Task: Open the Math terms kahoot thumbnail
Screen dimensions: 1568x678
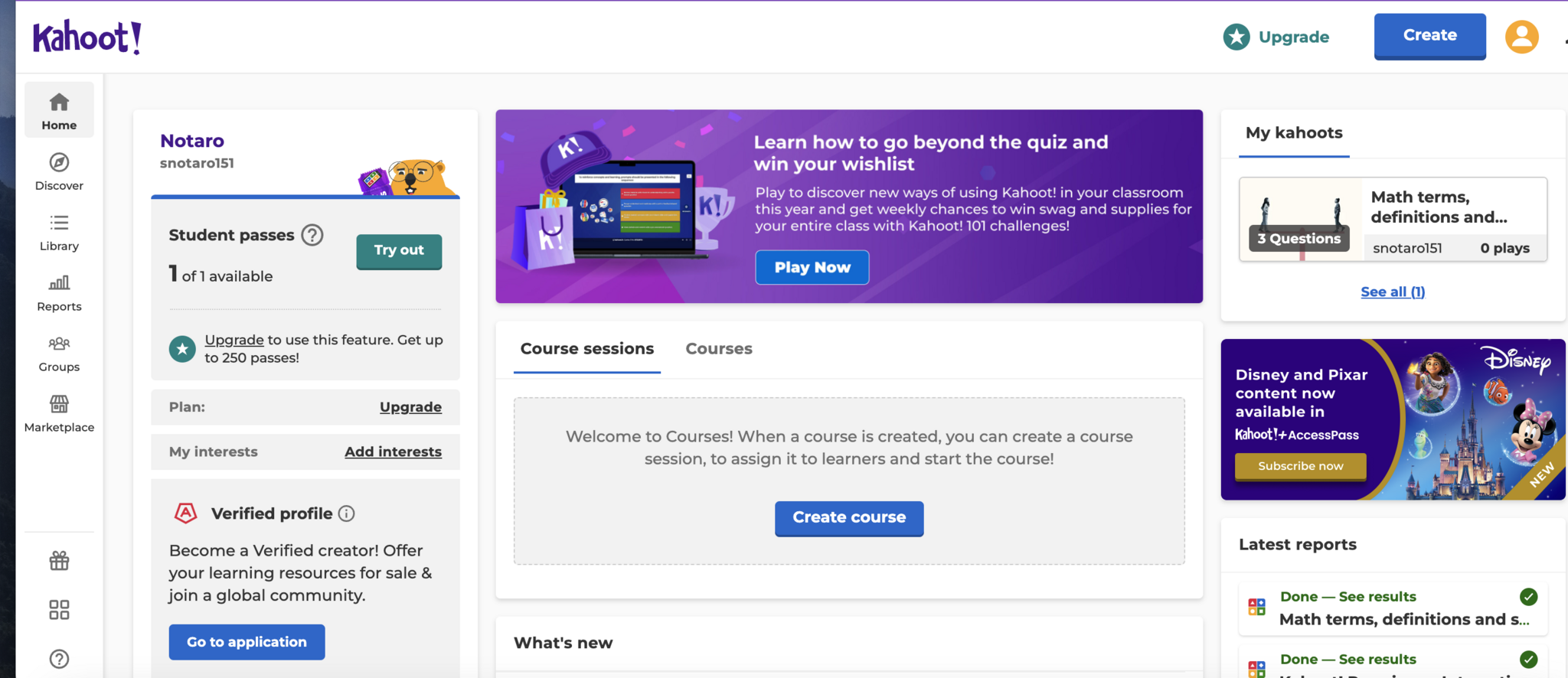Action: (x=1302, y=220)
